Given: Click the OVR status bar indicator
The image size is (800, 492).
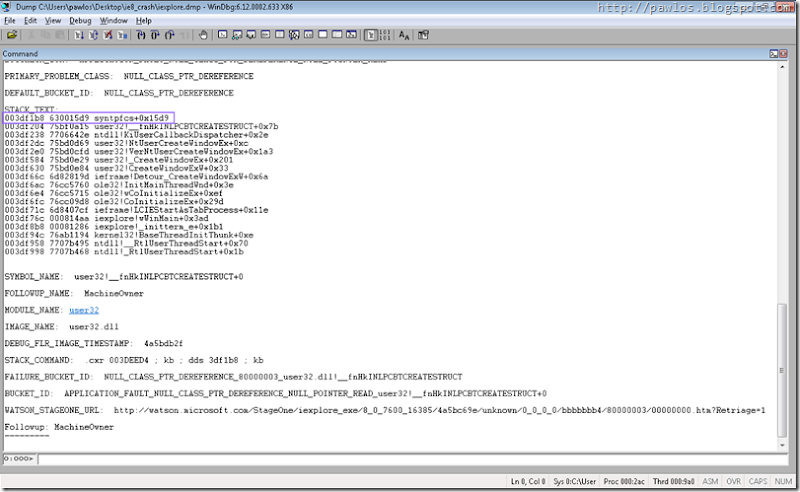Looking at the screenshot, I should coord(734,481).
